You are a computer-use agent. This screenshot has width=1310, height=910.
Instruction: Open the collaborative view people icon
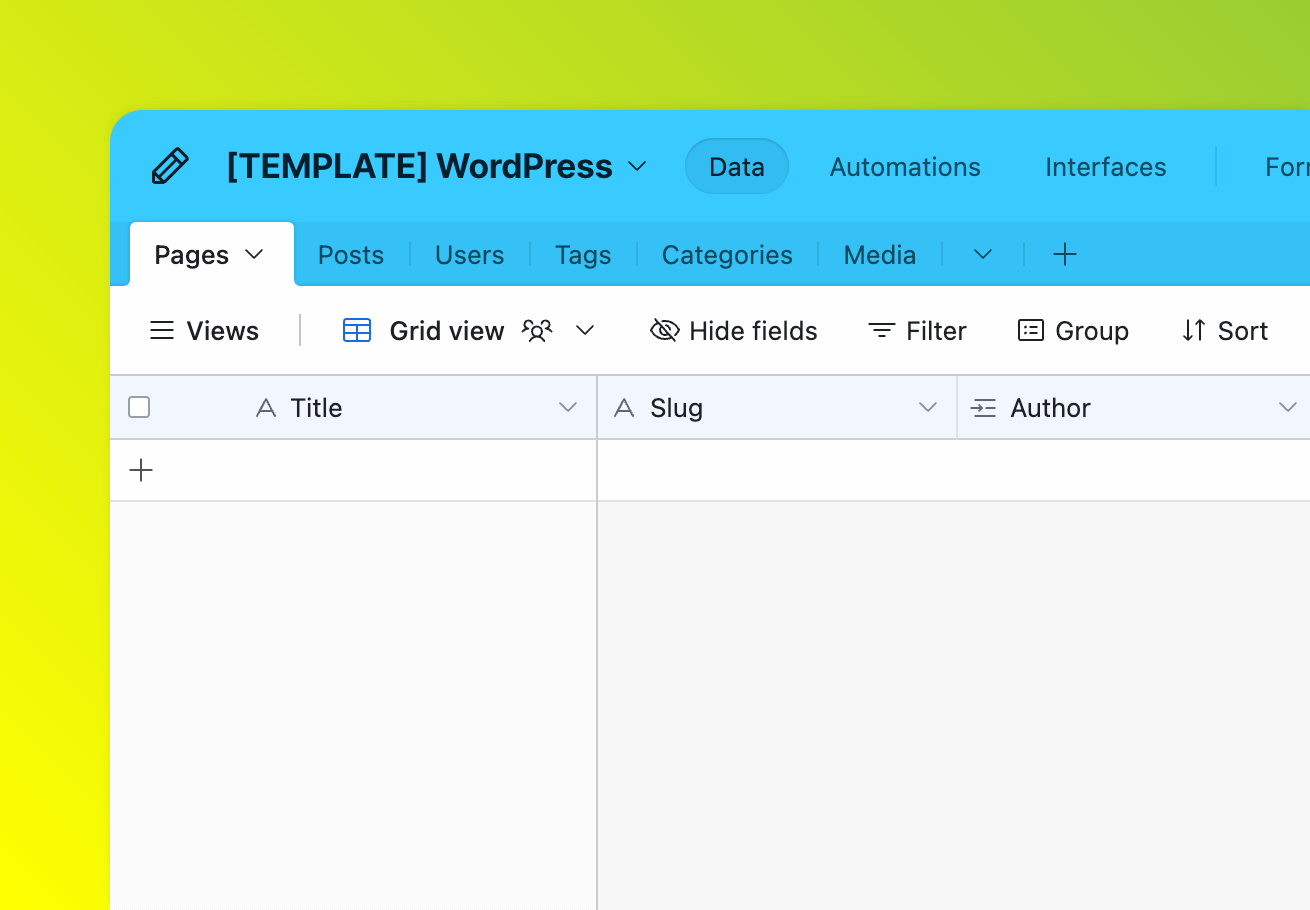tap(538, 331)
